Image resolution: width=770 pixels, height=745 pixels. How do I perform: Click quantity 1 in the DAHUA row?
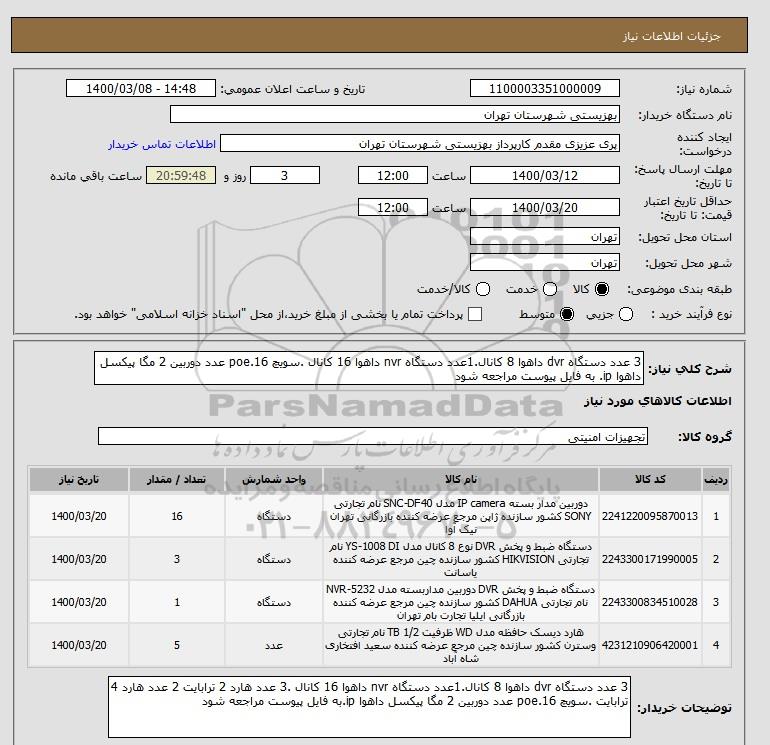click(177, 602)
